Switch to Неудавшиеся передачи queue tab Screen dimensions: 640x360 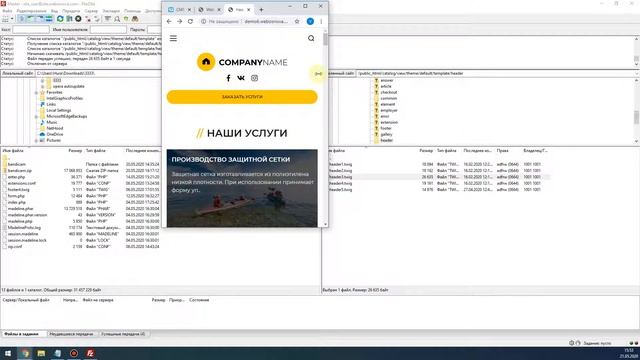click(71, 334)
